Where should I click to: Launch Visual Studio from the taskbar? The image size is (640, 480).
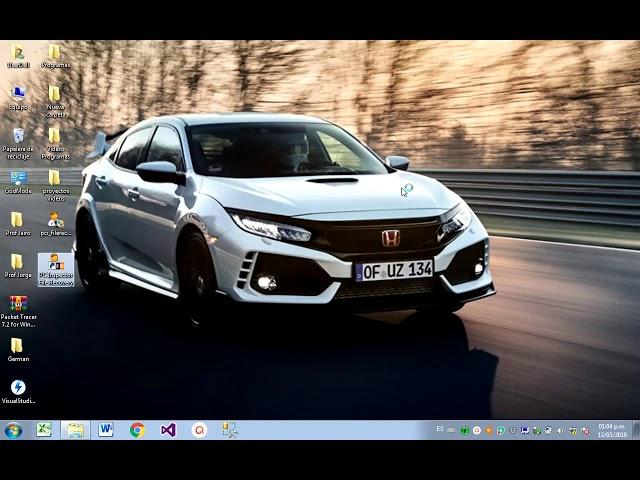(168, 430)
